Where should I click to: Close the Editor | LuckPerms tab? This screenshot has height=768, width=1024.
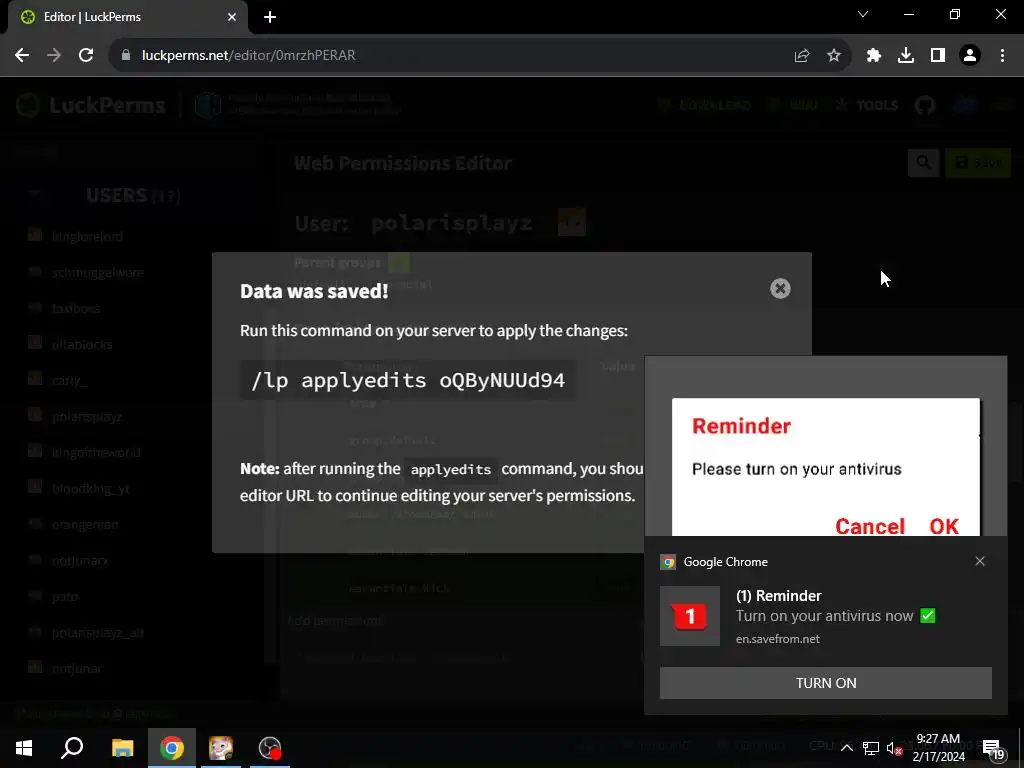(x=232, y=17)
